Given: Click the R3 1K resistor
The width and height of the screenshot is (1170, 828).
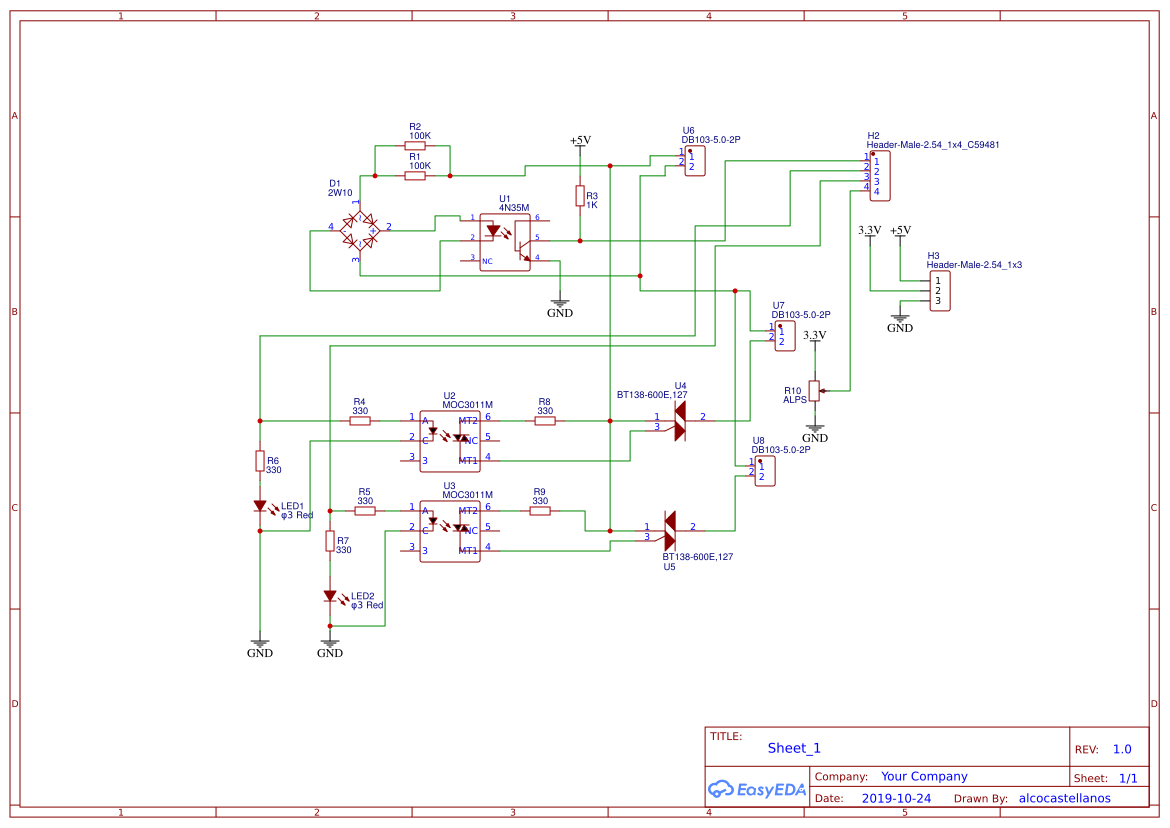Looking at the screenshot, I should click(580, 196).
